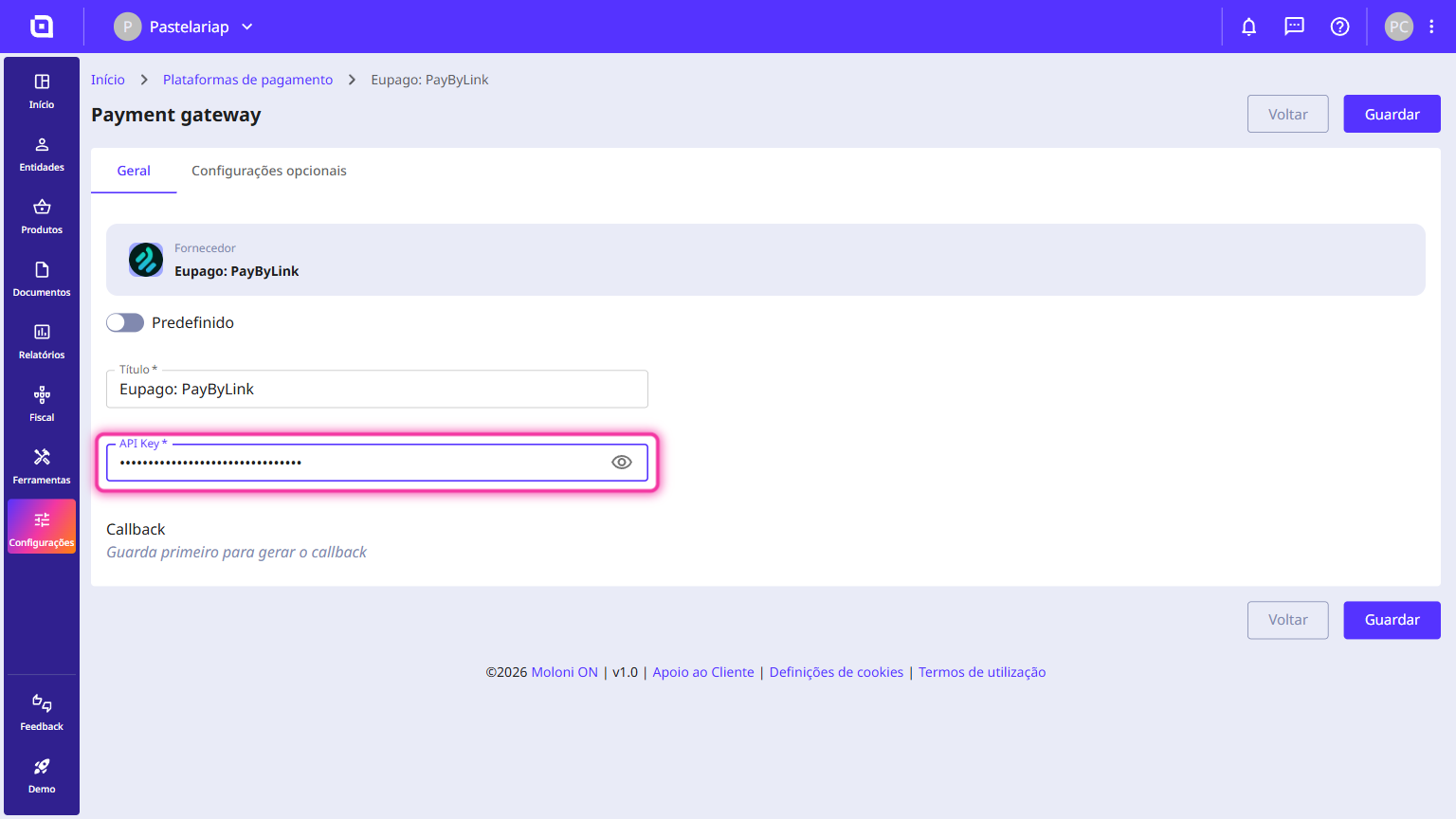Click the bottom Guardar button
This screenshot has height=819, width=1456.
[1392, 620]
